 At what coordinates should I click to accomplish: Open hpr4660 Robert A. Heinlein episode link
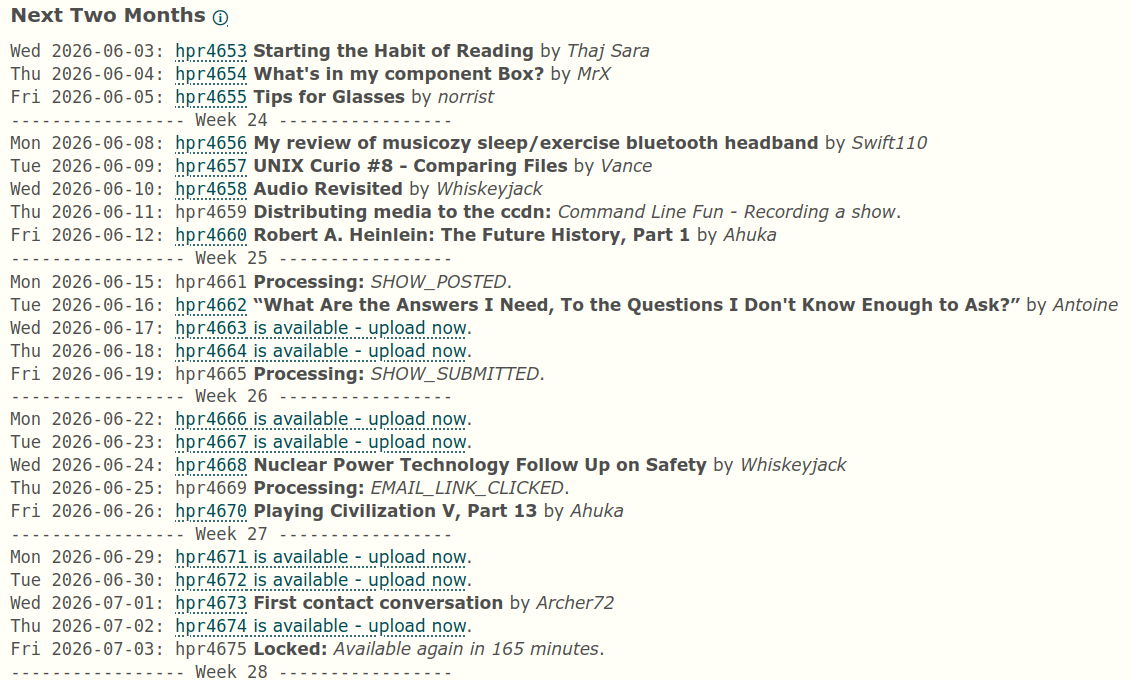(x=211, y=236)
